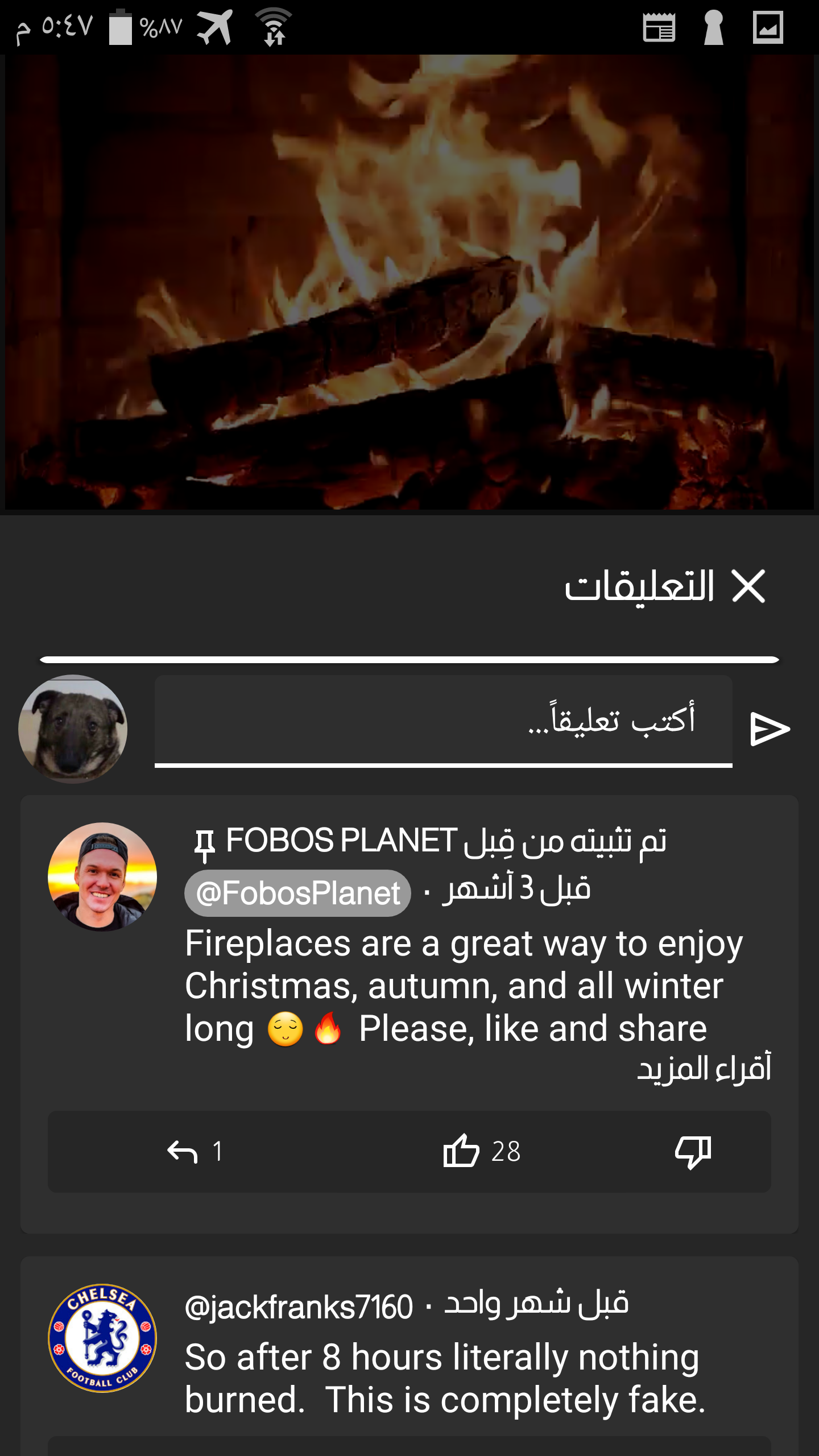
Task: Send comment using the arrow icon
Action: click(x=770, y=729)
